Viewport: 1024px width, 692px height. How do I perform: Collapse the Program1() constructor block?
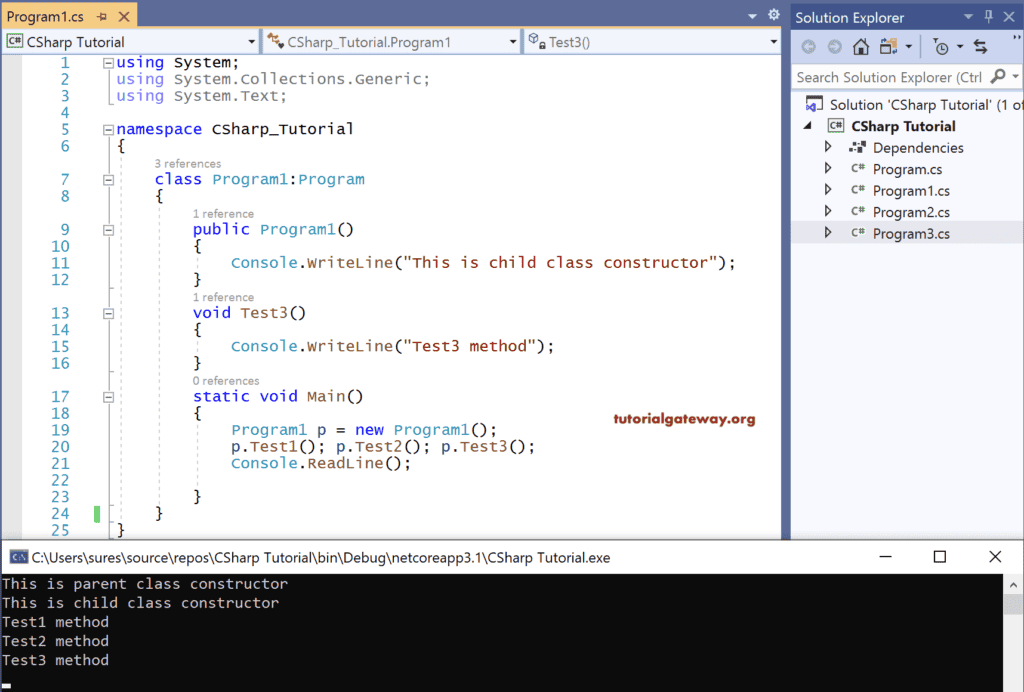(x=108, y=230)
